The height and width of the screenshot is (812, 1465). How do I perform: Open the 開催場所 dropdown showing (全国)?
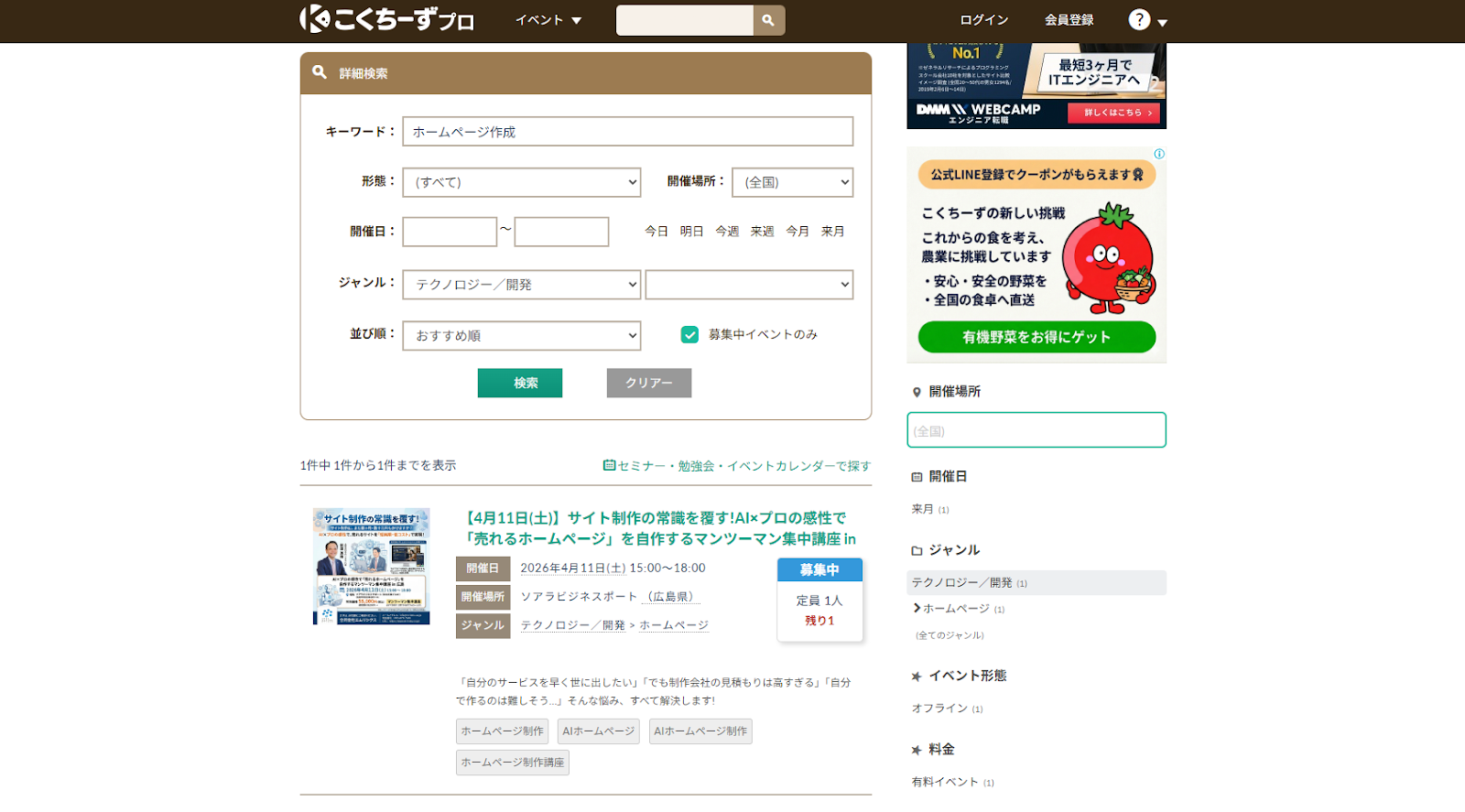793,182
